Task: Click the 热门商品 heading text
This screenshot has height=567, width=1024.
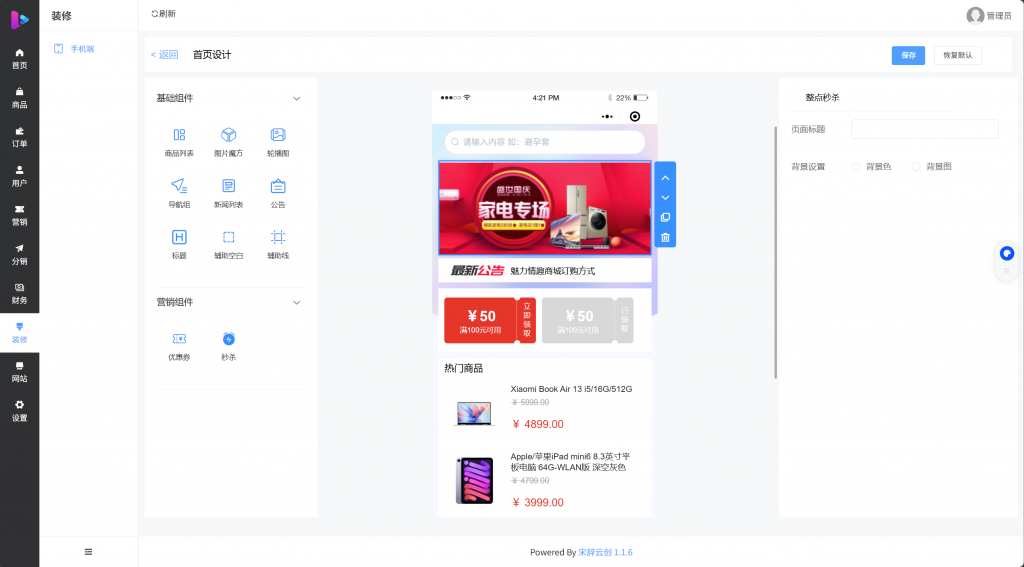Action: 464,368
